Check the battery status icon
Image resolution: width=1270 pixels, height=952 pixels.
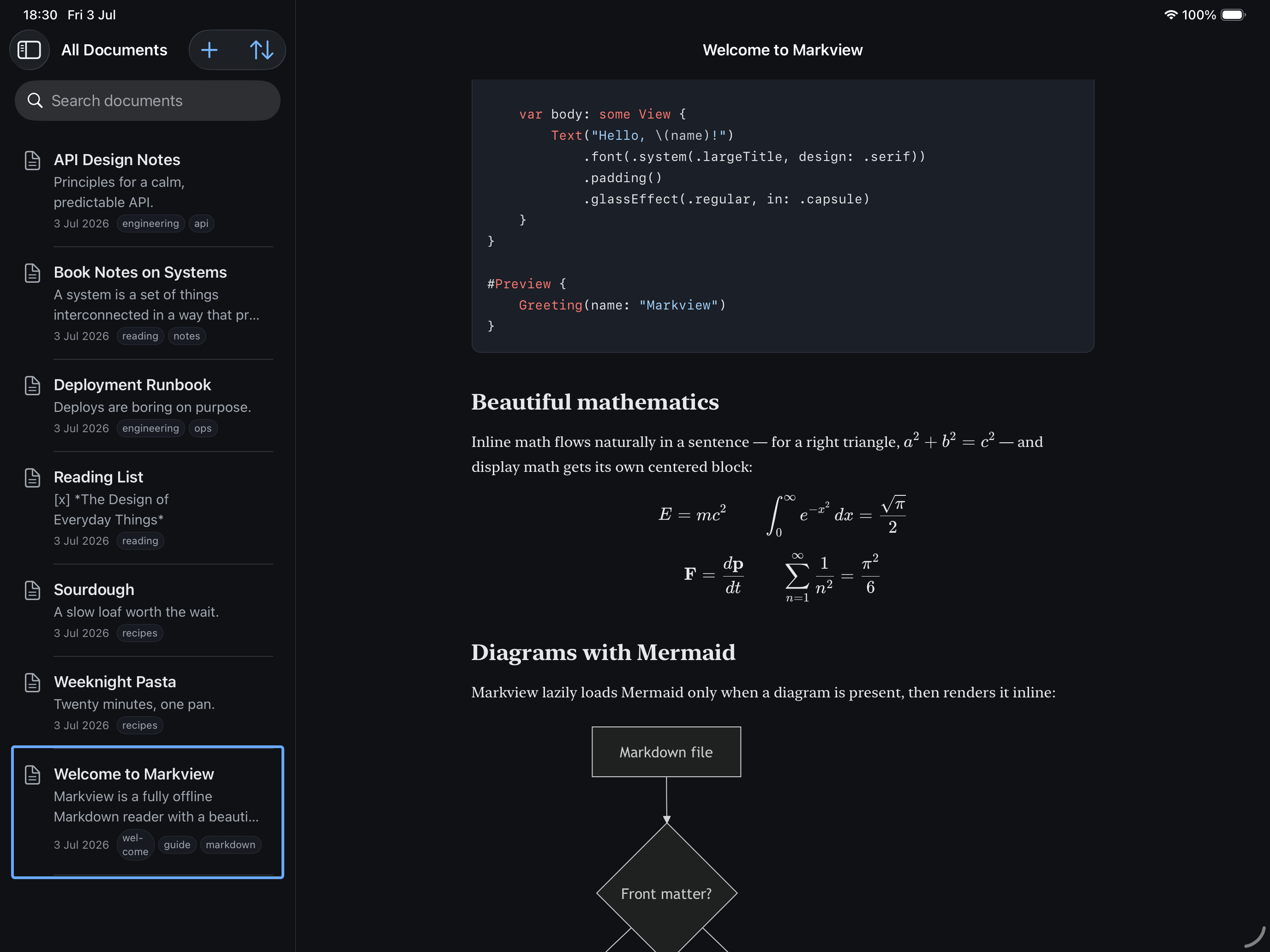(1233, 15)
